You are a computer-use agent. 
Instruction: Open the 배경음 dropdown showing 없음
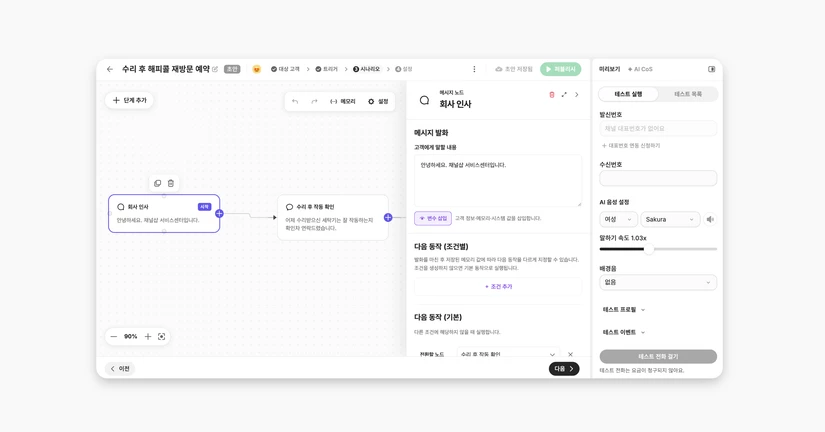click(x=658, y=283)
